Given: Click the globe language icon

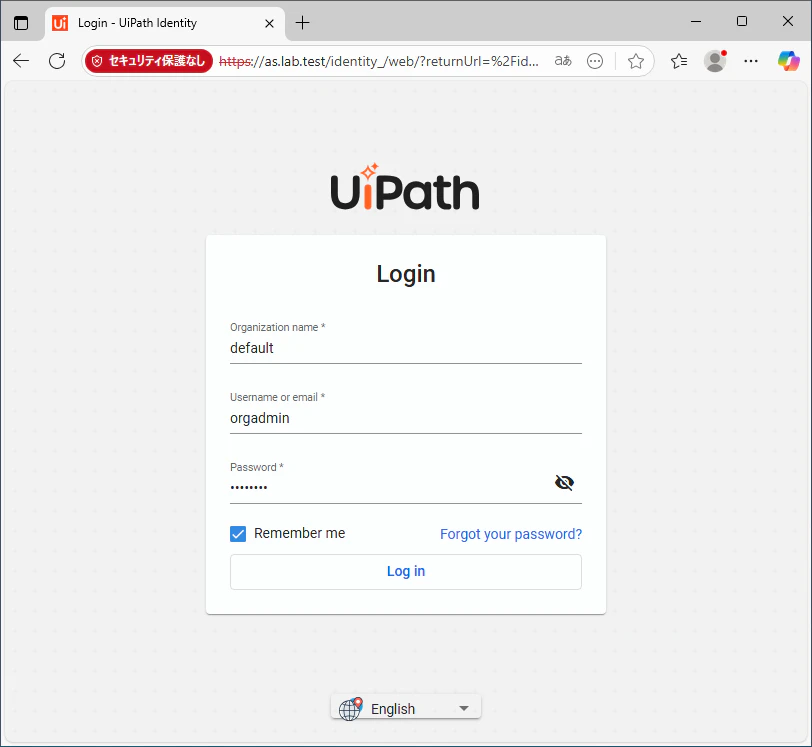Looking at the screenshot, I should (350, 709).
